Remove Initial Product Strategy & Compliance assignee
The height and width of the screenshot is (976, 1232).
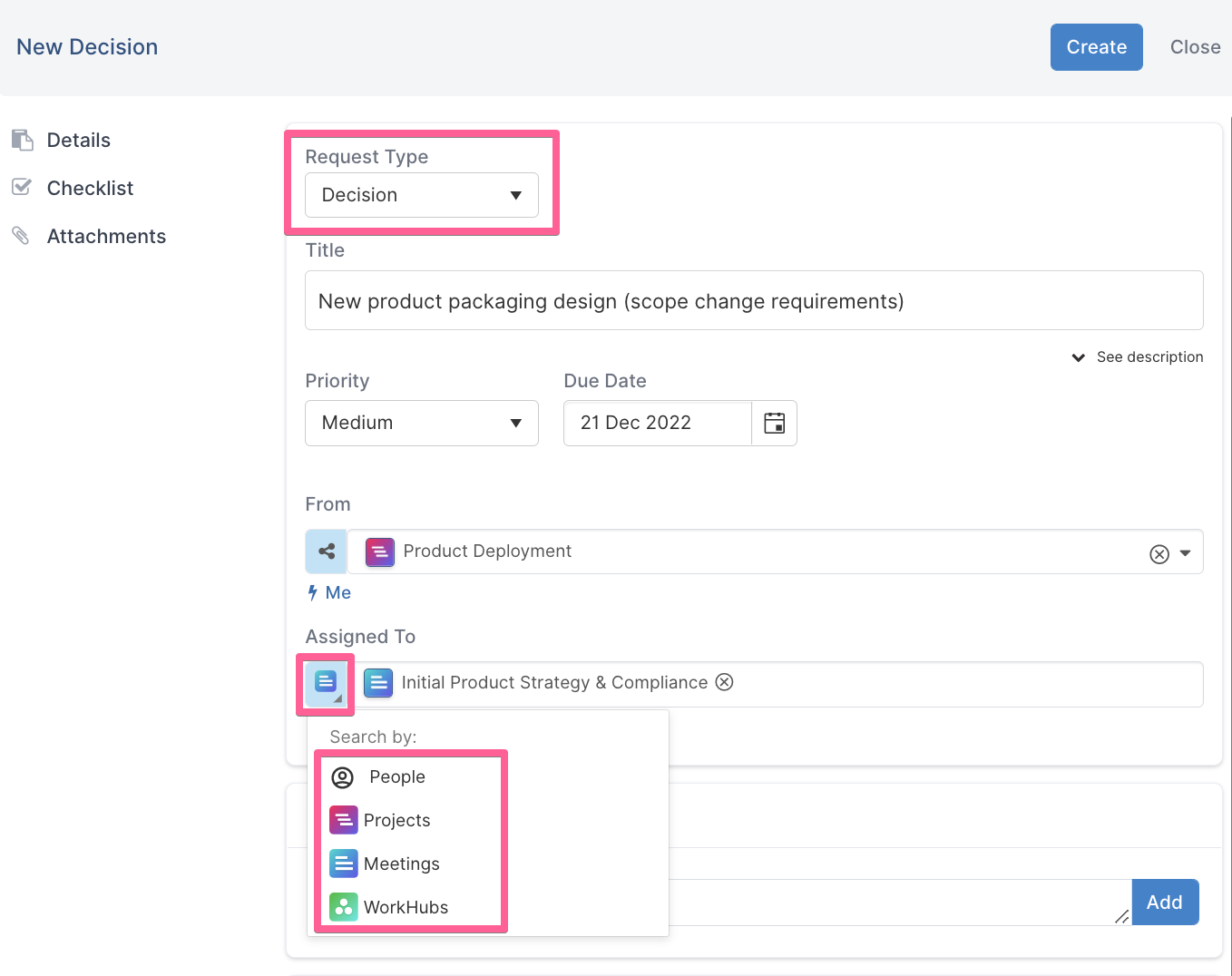coord(724,682)
